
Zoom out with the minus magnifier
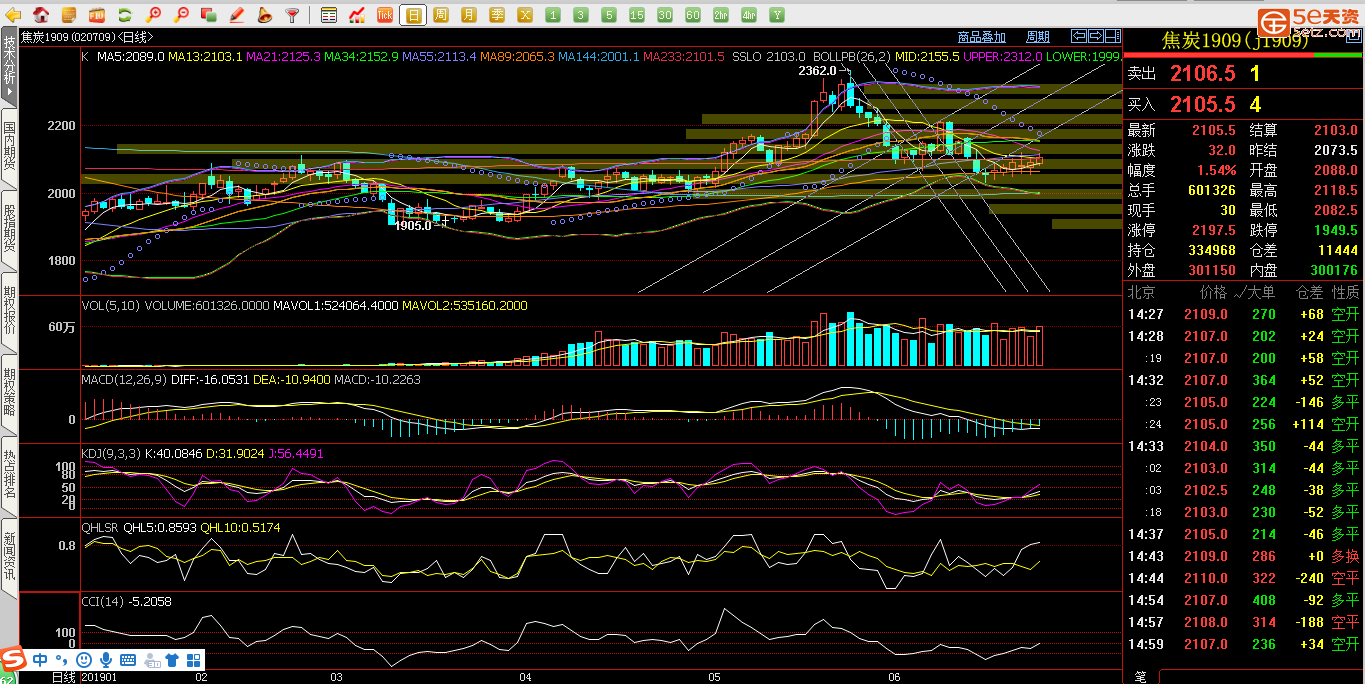tap(181, 15)
